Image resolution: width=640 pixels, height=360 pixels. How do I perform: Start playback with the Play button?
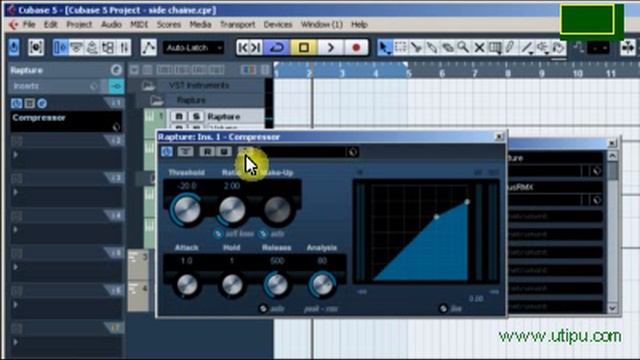pyautogui.click(x=330, y=48)
